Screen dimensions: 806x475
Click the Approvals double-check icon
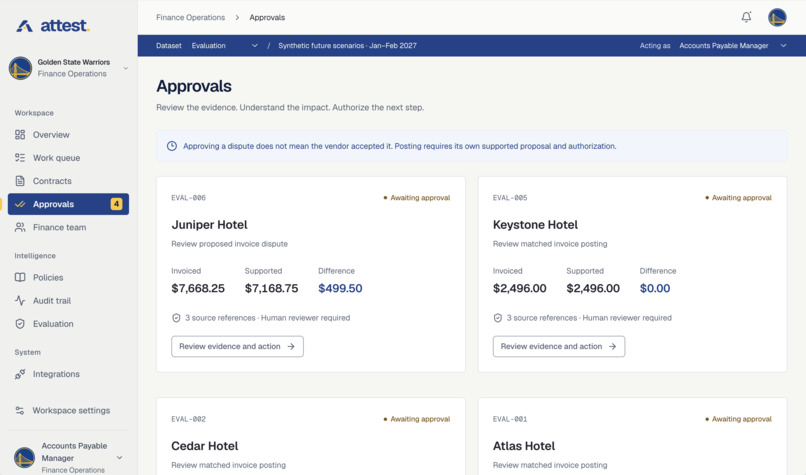click(20, 204)
